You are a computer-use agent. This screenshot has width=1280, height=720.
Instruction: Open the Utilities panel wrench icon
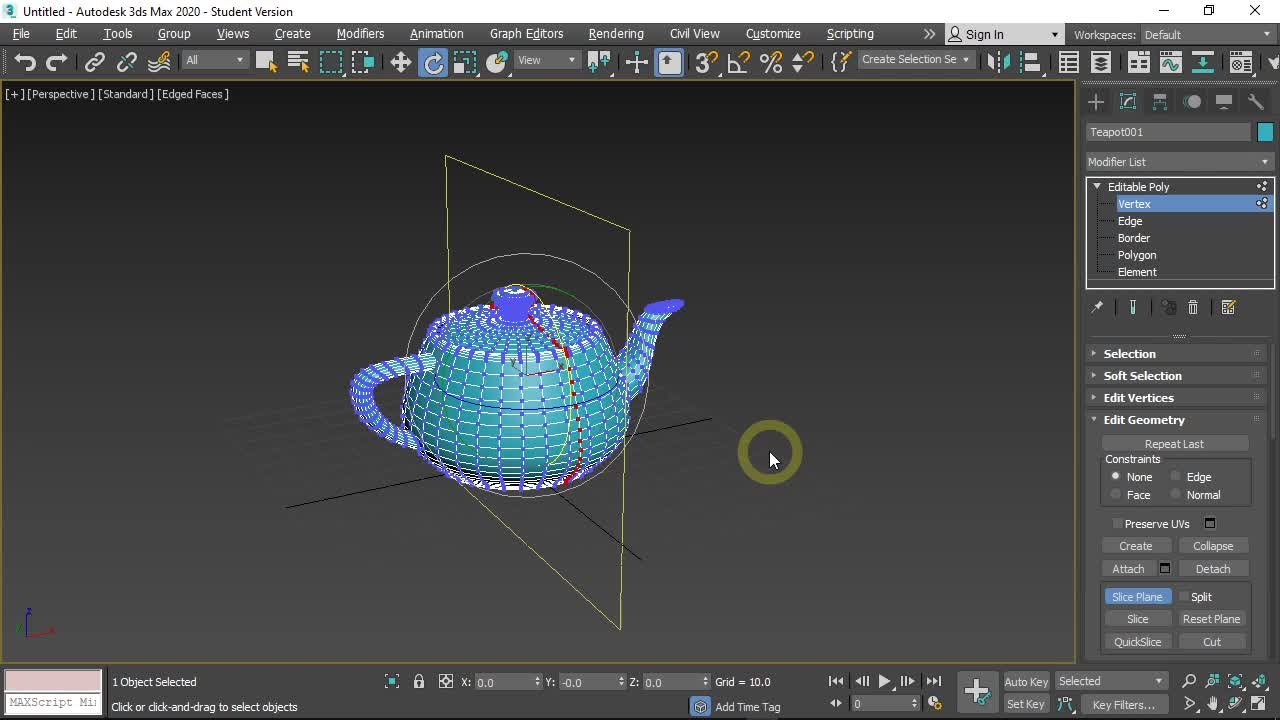[x=1256, y=102]
